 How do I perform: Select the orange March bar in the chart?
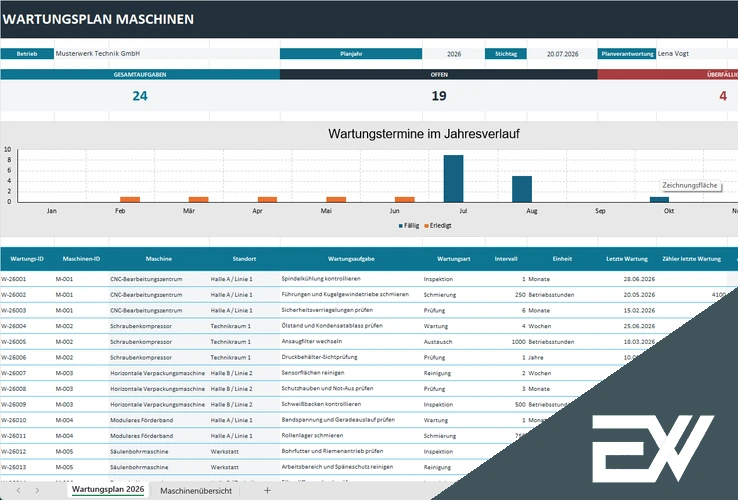tap(199, 199)
